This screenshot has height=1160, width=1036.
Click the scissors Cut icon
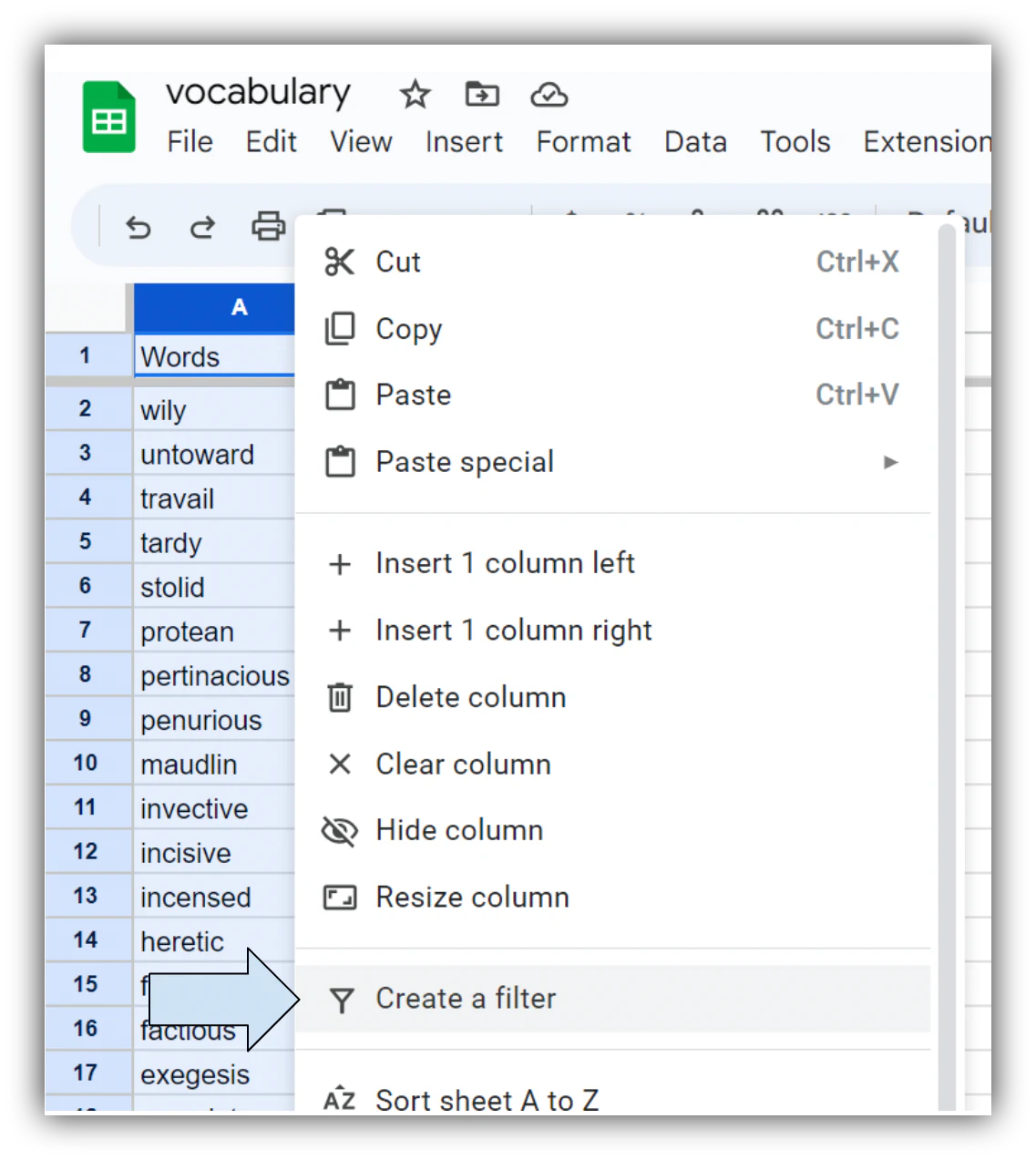coord(340,262)
